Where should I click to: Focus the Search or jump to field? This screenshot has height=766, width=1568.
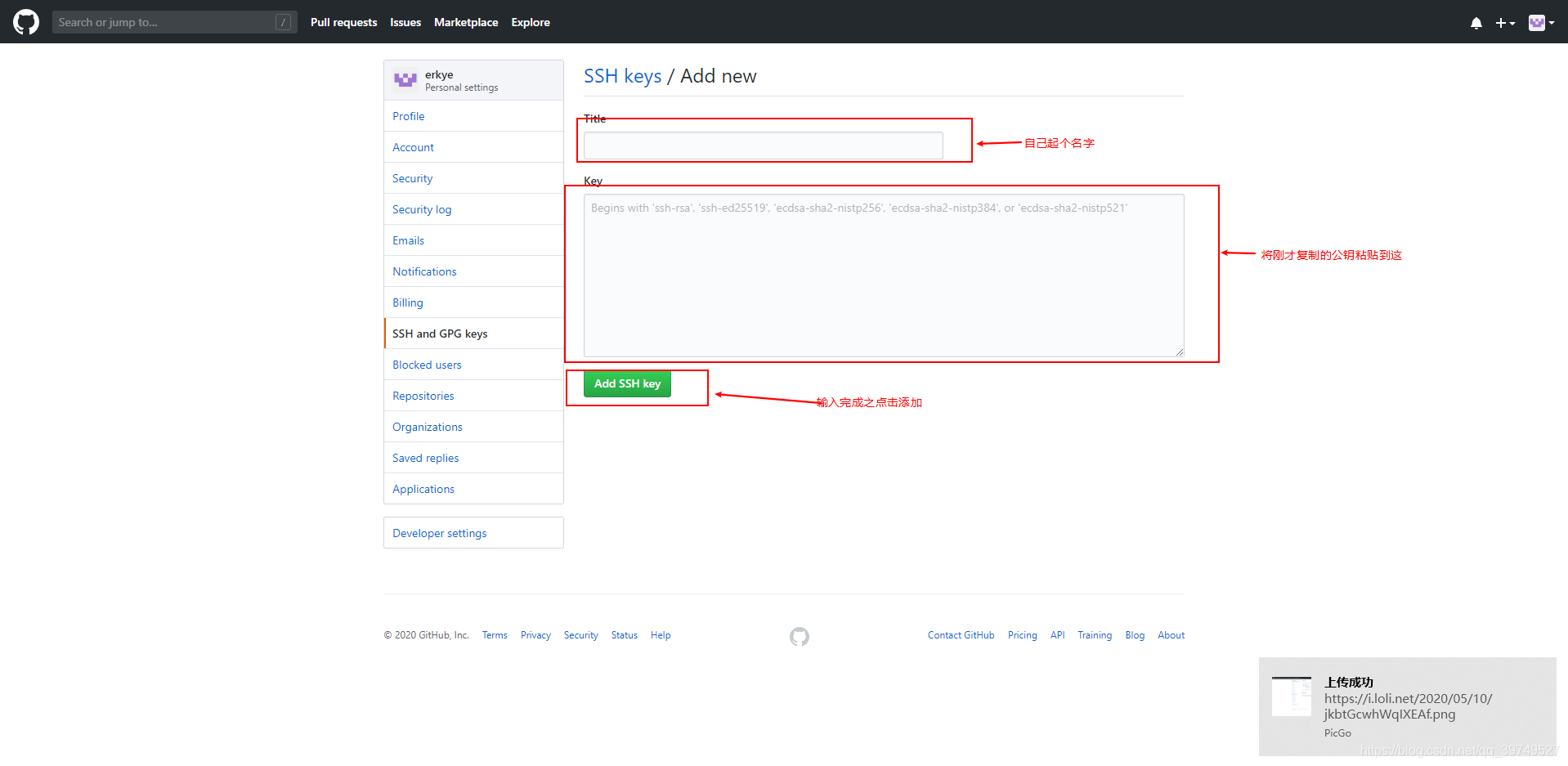point(174,22)
